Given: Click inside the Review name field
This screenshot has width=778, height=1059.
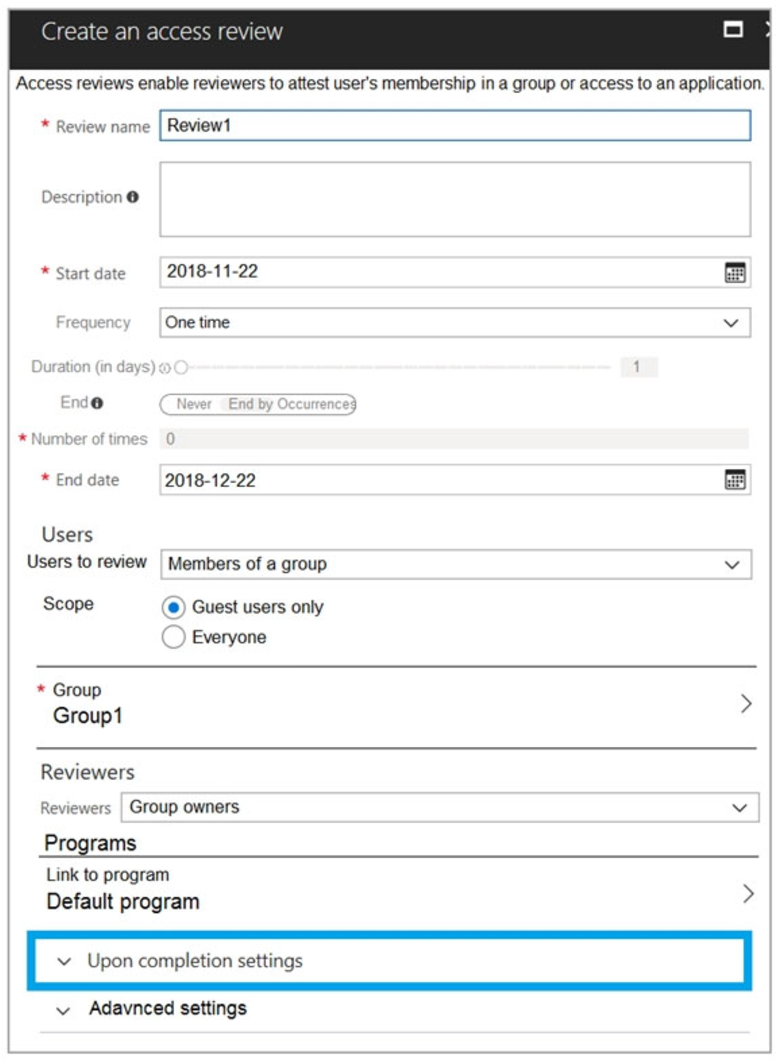Looking at the screenshot, I should [450, 124].
